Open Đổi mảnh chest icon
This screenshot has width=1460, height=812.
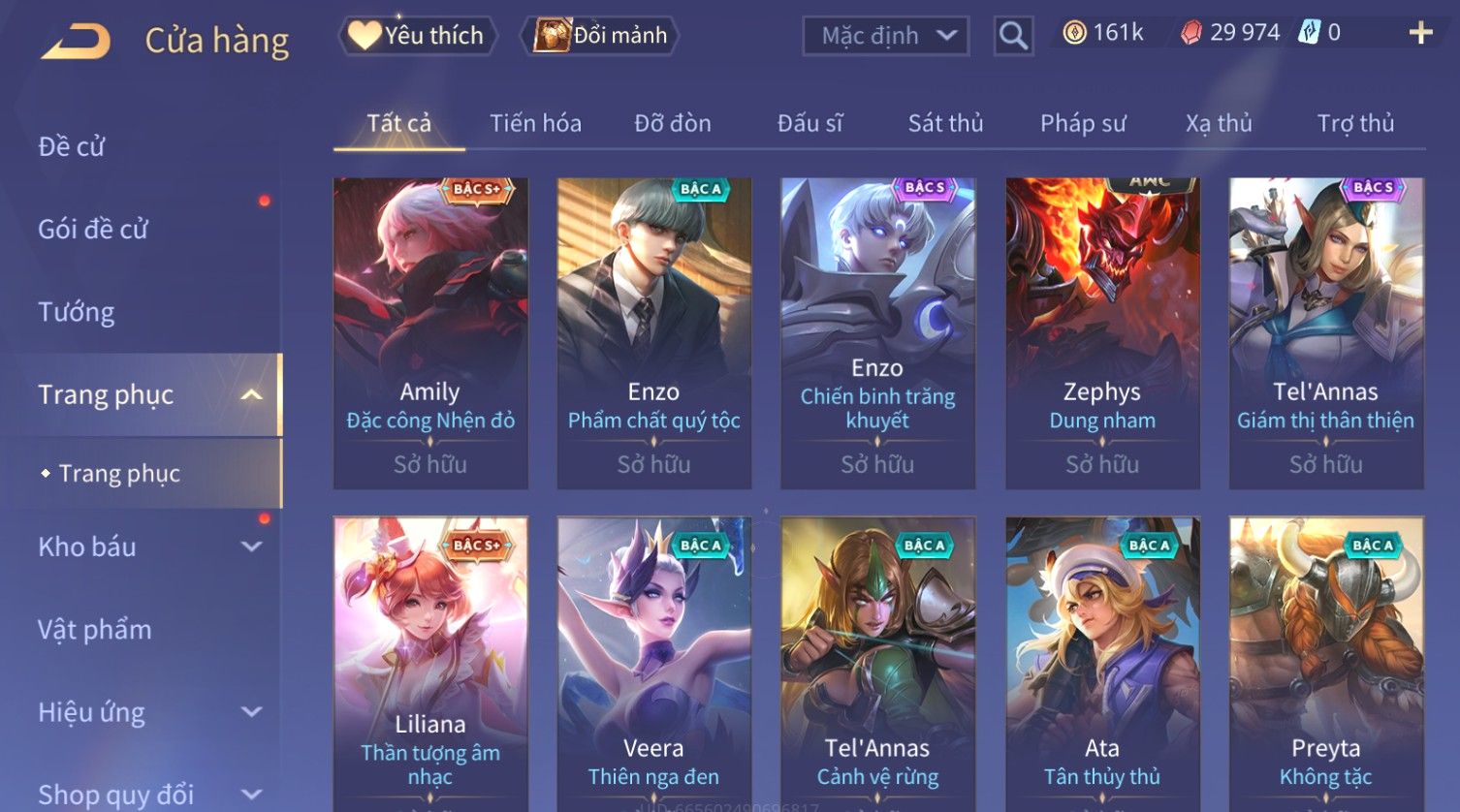click(551, 35)
